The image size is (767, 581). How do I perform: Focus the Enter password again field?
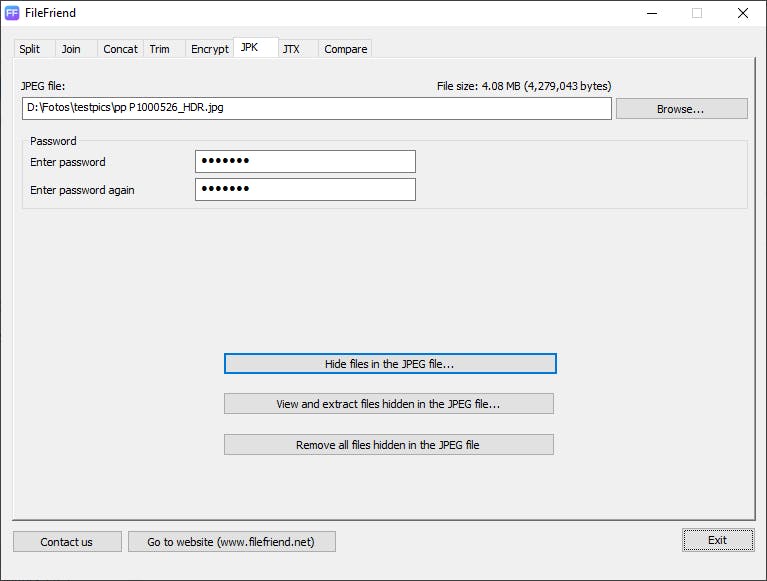point(305,189)
